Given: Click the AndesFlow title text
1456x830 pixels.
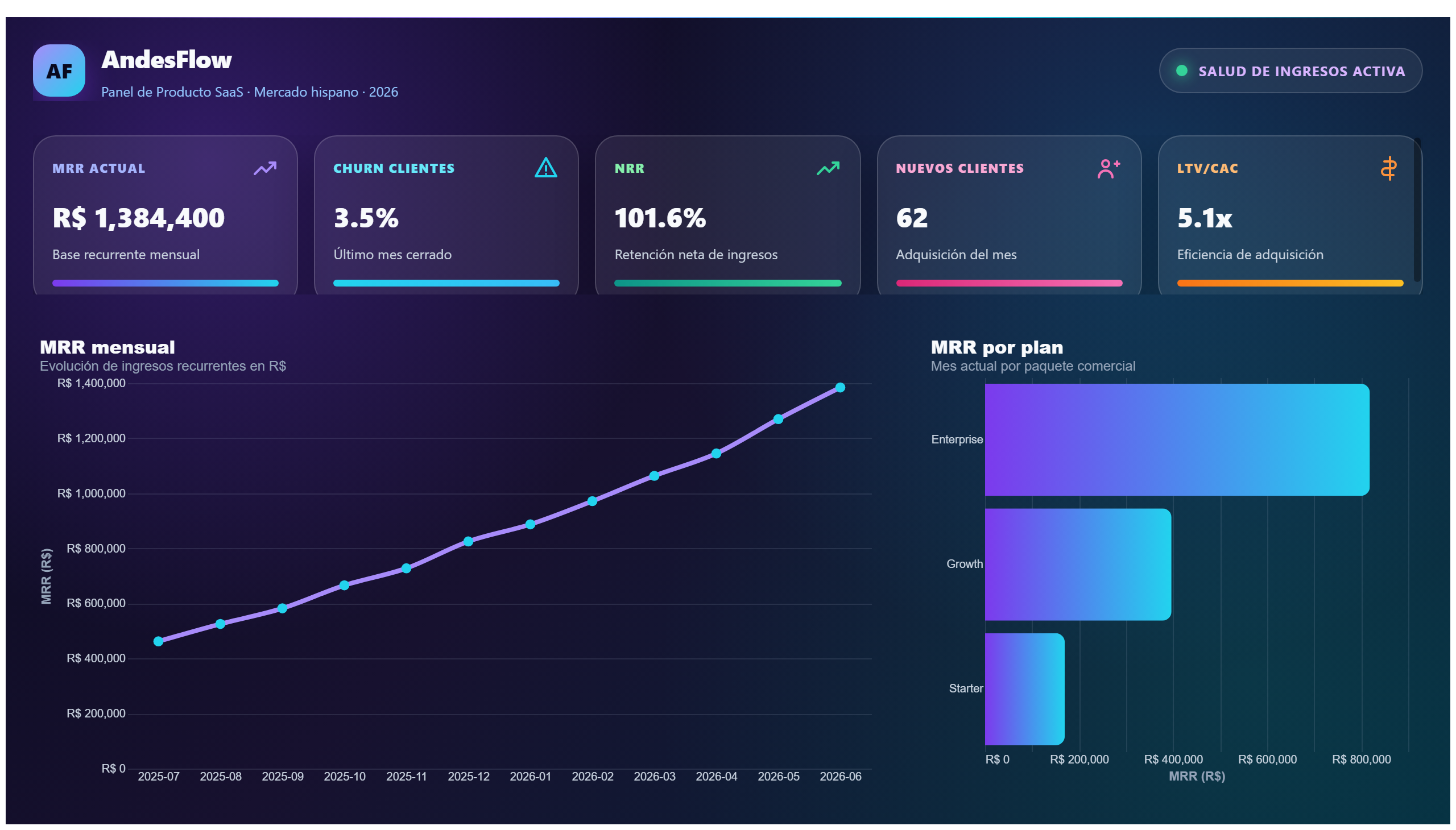Looking at the screenshot, I should point(167,60).
